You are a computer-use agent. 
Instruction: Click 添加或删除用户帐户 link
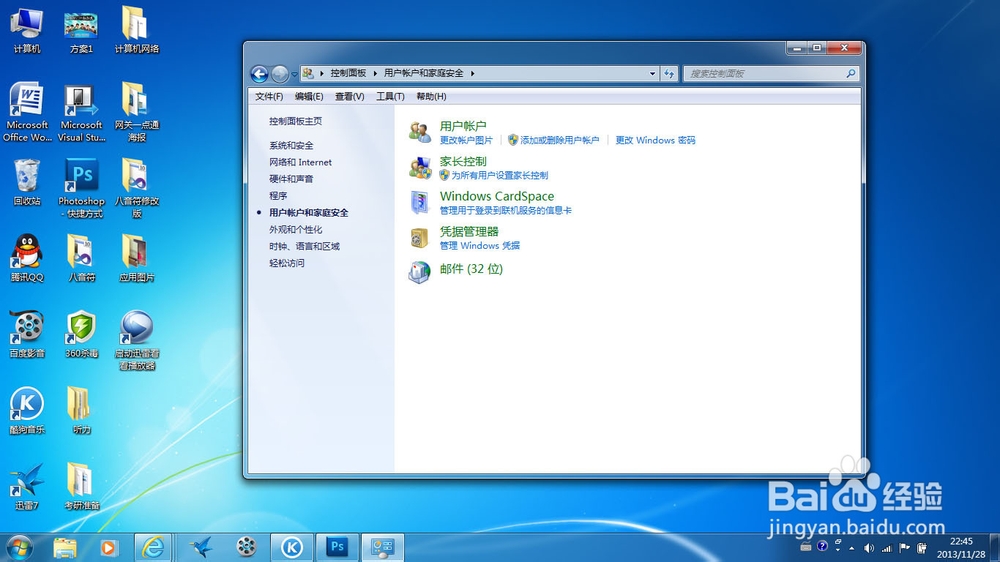[559, 140]
